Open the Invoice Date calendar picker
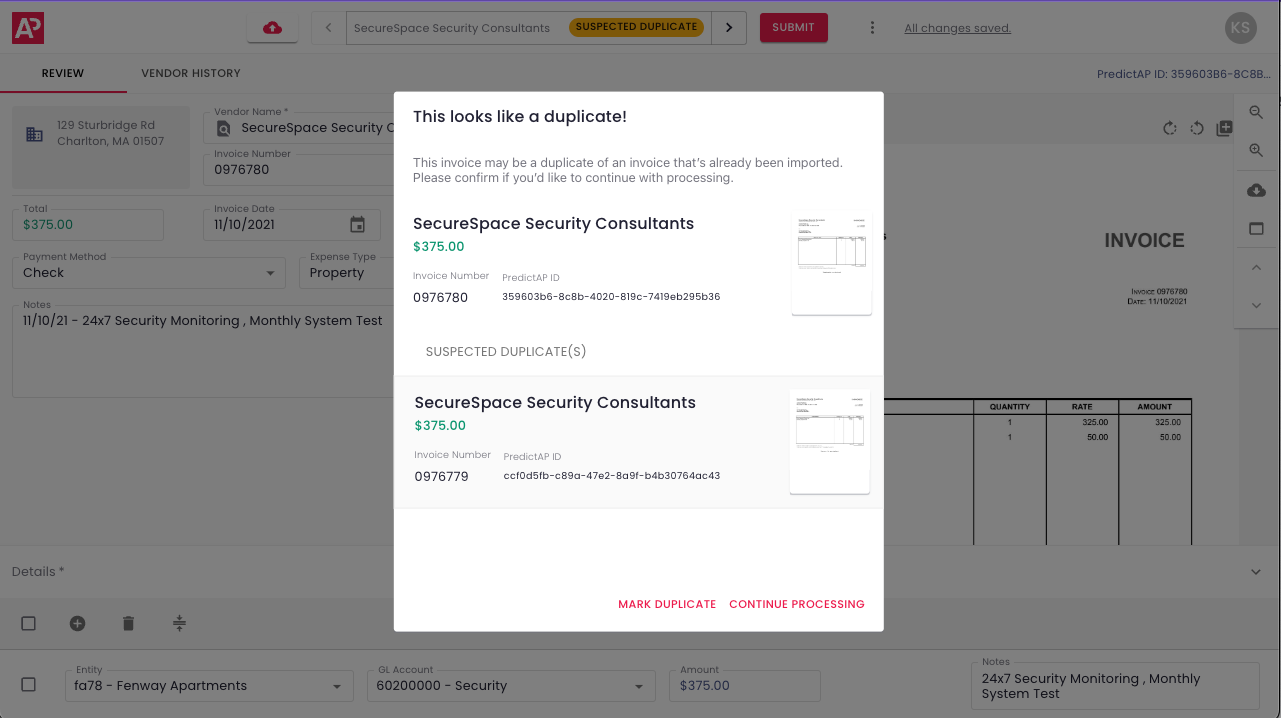The height and width of the screenshot is (718, 1281). pyautogui.click(x=358, y=225)
